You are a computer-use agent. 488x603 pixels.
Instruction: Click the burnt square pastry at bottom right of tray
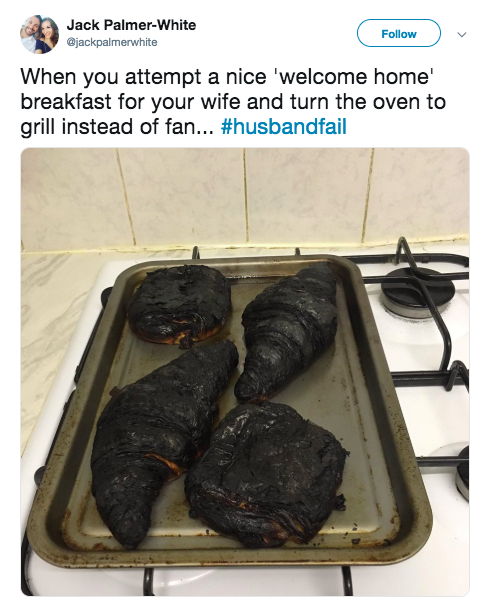pos(265,473)
